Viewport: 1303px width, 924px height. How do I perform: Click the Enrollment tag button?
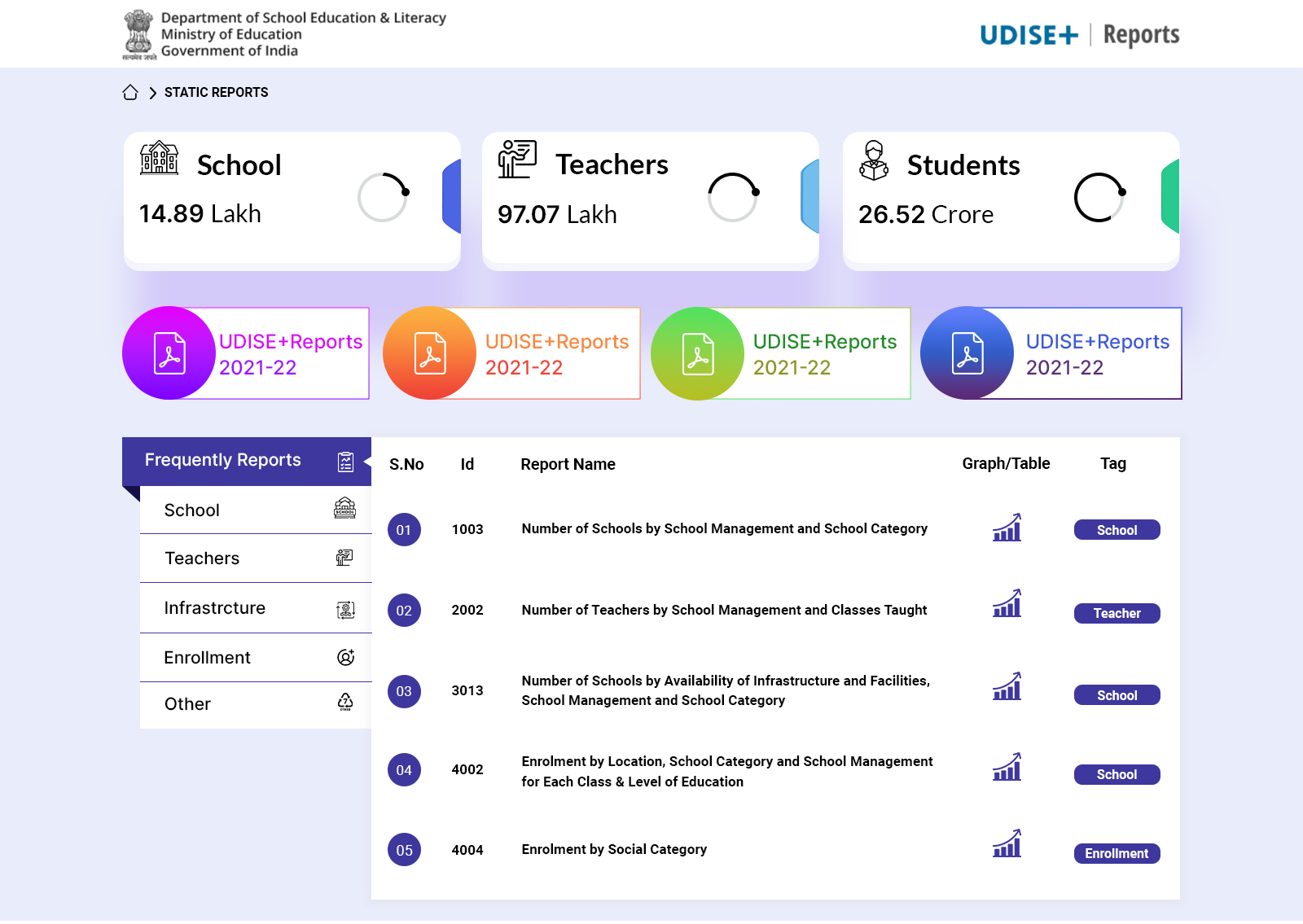click(x=1117, y=853)
